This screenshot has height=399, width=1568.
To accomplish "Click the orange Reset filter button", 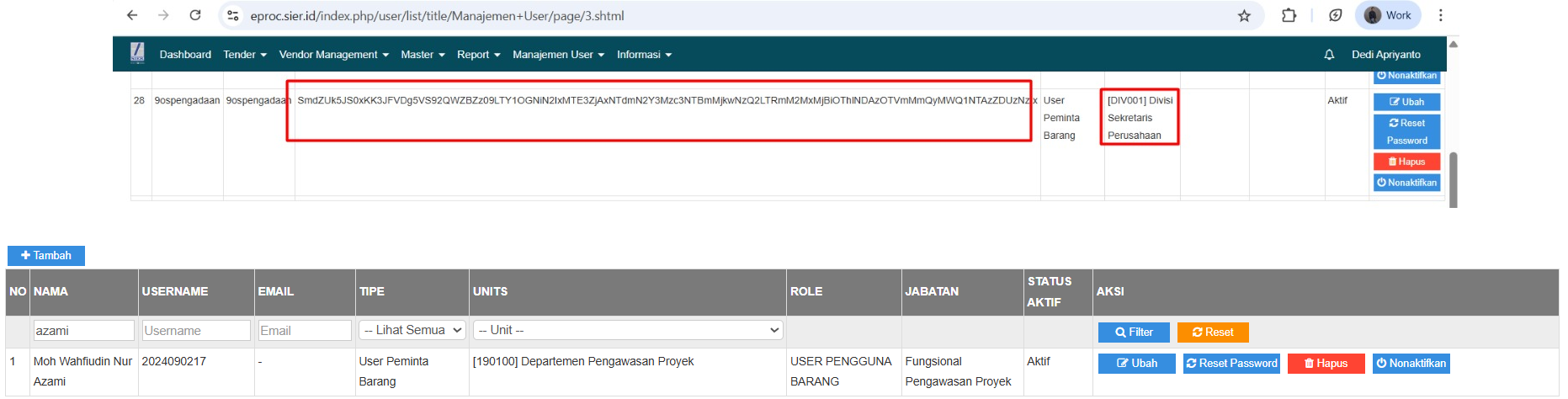I will pyautogui.click(x=1213, y=332).
